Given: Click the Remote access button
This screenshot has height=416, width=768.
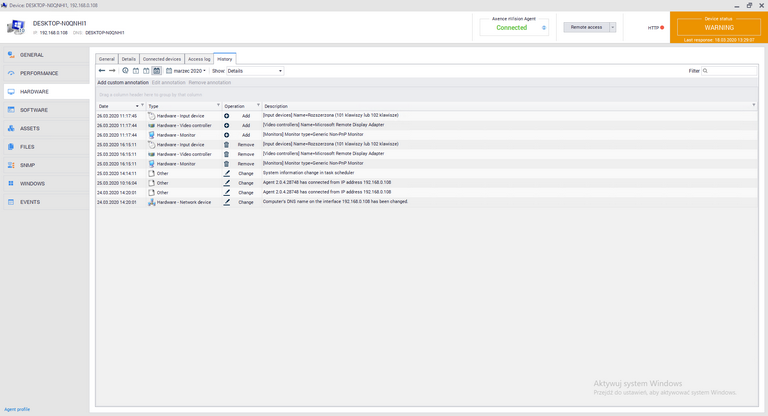Looking at the screenshot, I should pyautogui.click(x=586, y=28).
